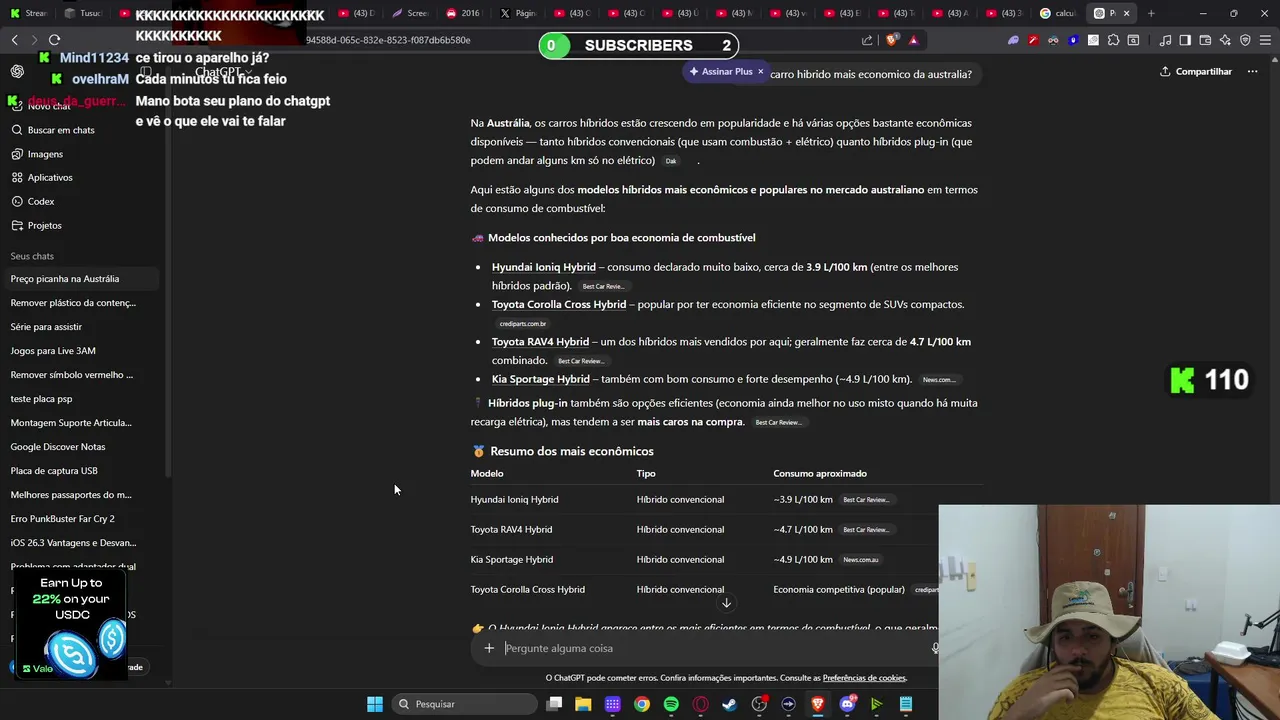Open the Kia Sportage Hybrid link
This screenshot has height=720, width=1280.
tap(540, 379)
